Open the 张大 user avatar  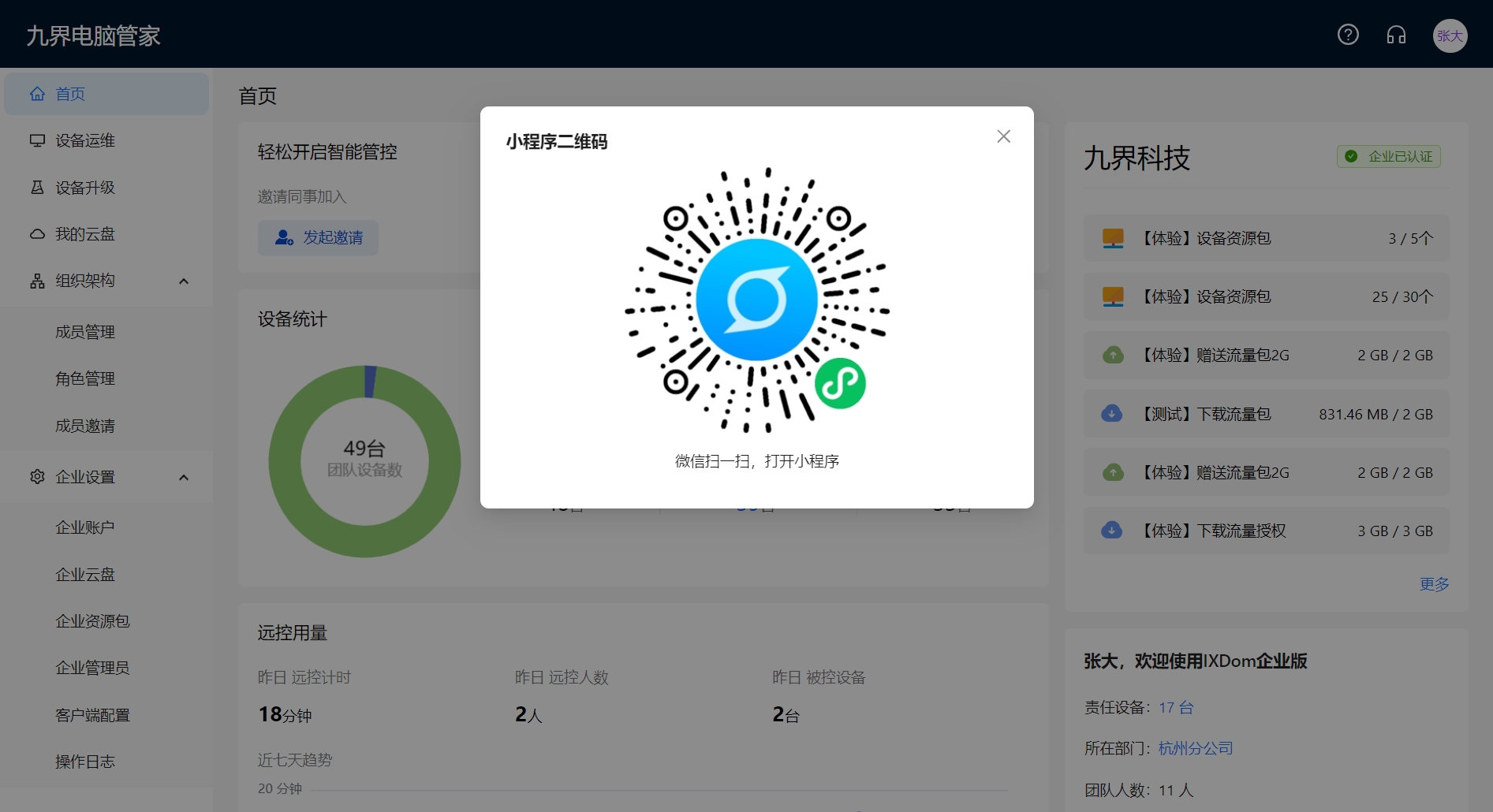[x=1450, y=35]
